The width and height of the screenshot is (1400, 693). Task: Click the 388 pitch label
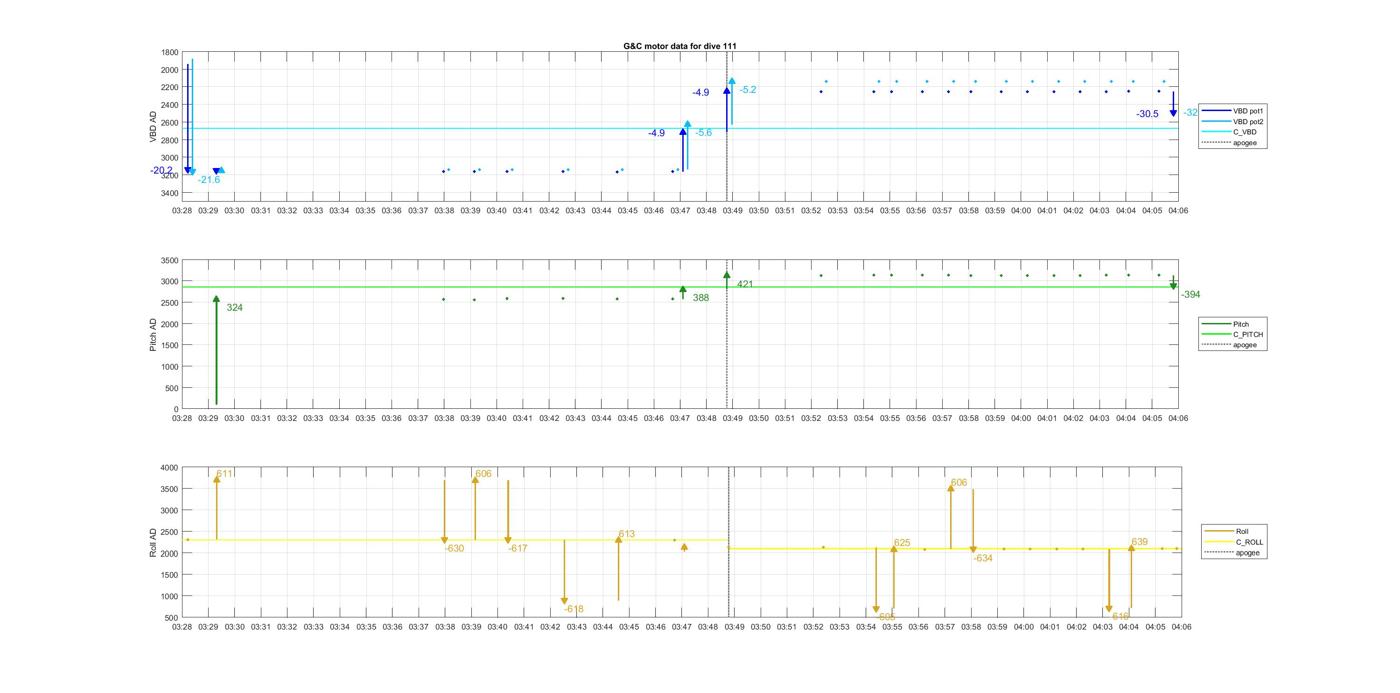[x=701, y=298]
